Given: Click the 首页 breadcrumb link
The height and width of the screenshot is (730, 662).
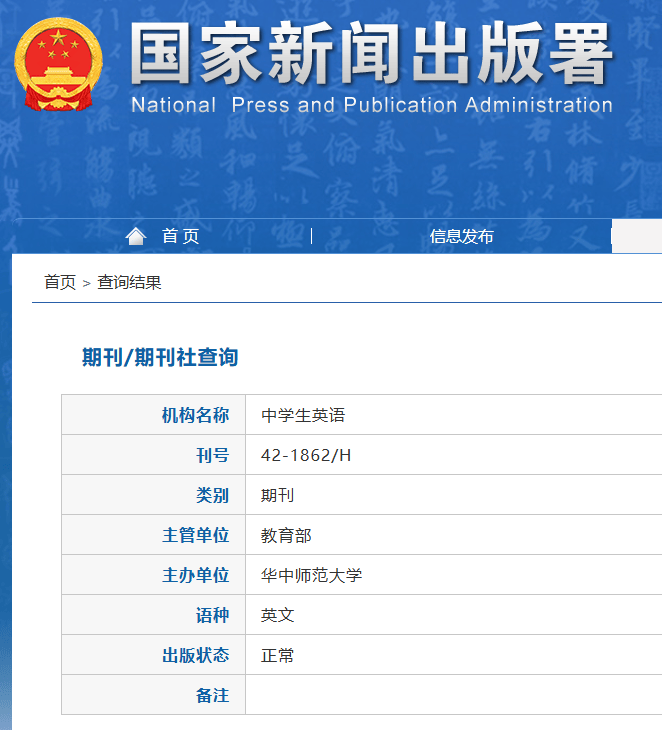Looking at the screenshot, I should [x=60, y=282].
